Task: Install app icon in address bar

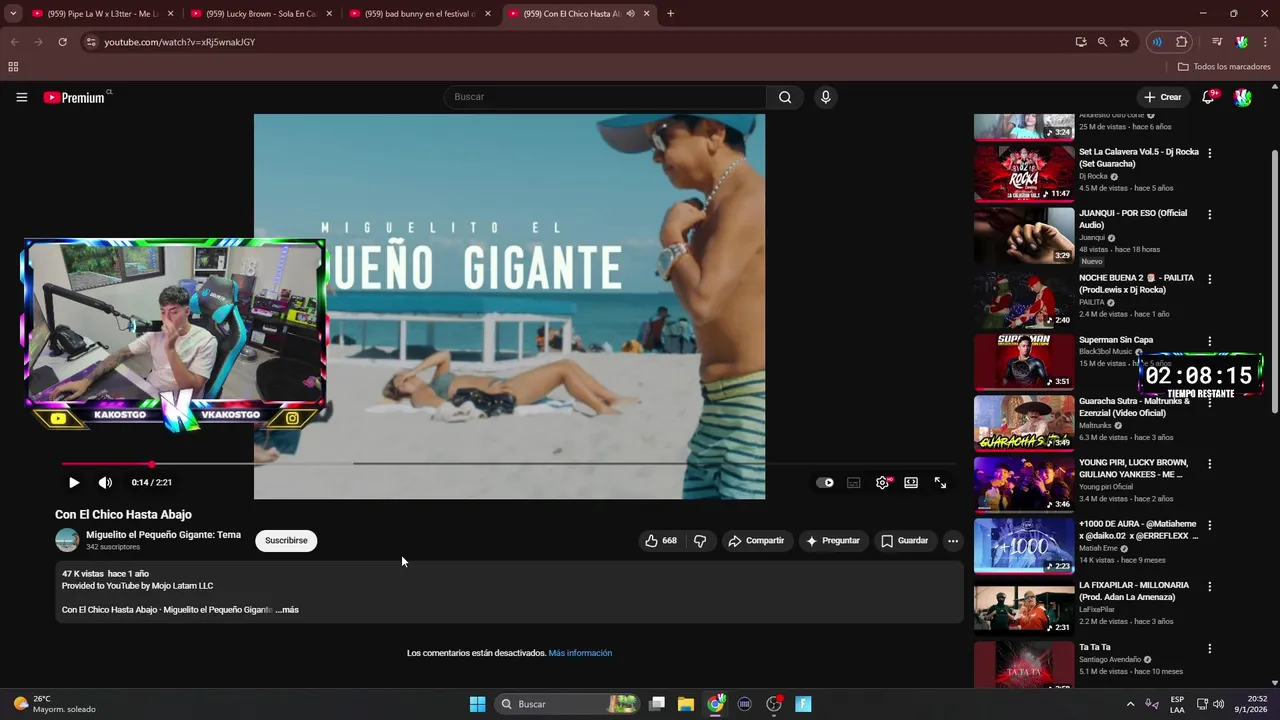Action: click(x=1081, y=42)
